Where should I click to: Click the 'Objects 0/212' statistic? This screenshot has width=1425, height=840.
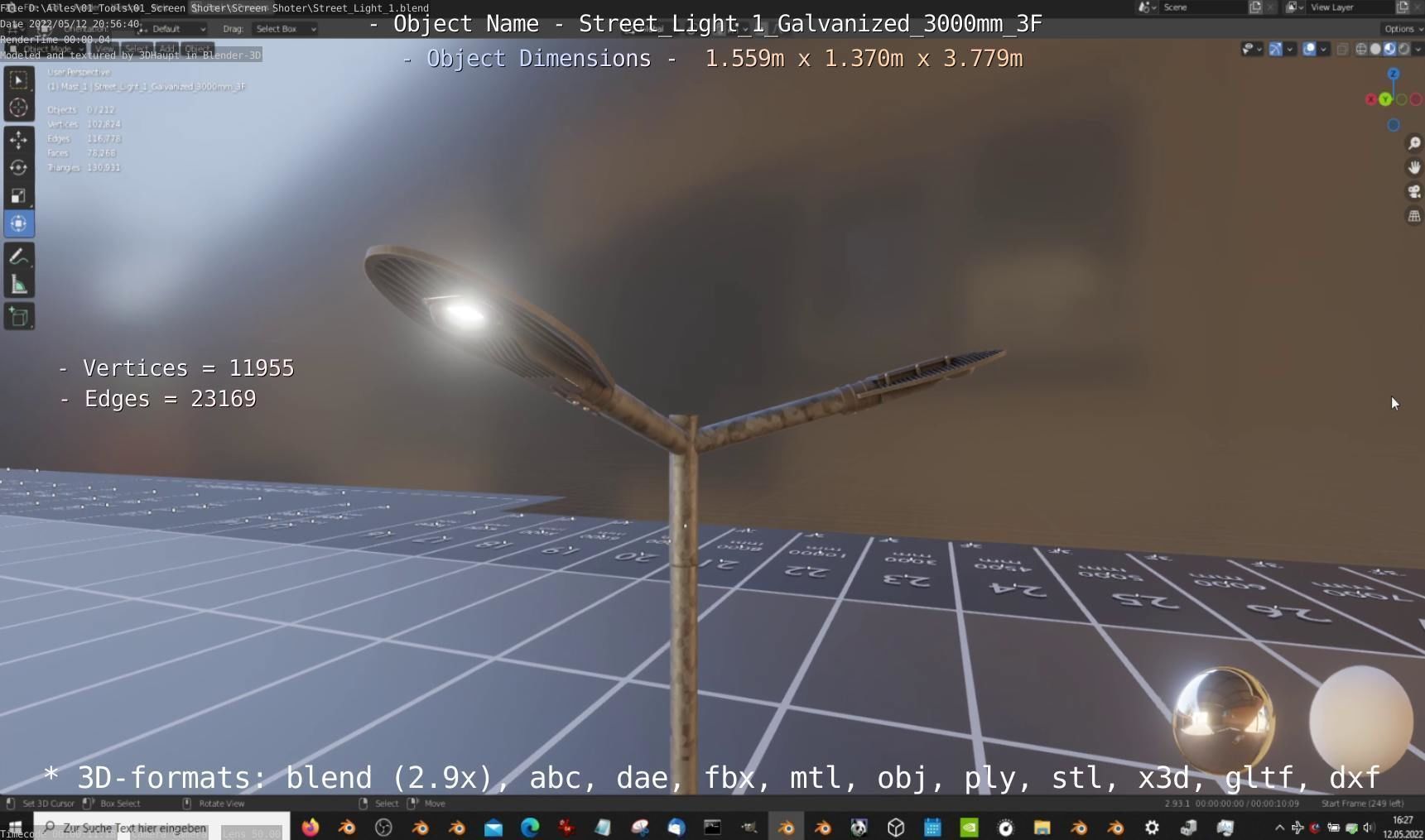click(x=81, y=109)
